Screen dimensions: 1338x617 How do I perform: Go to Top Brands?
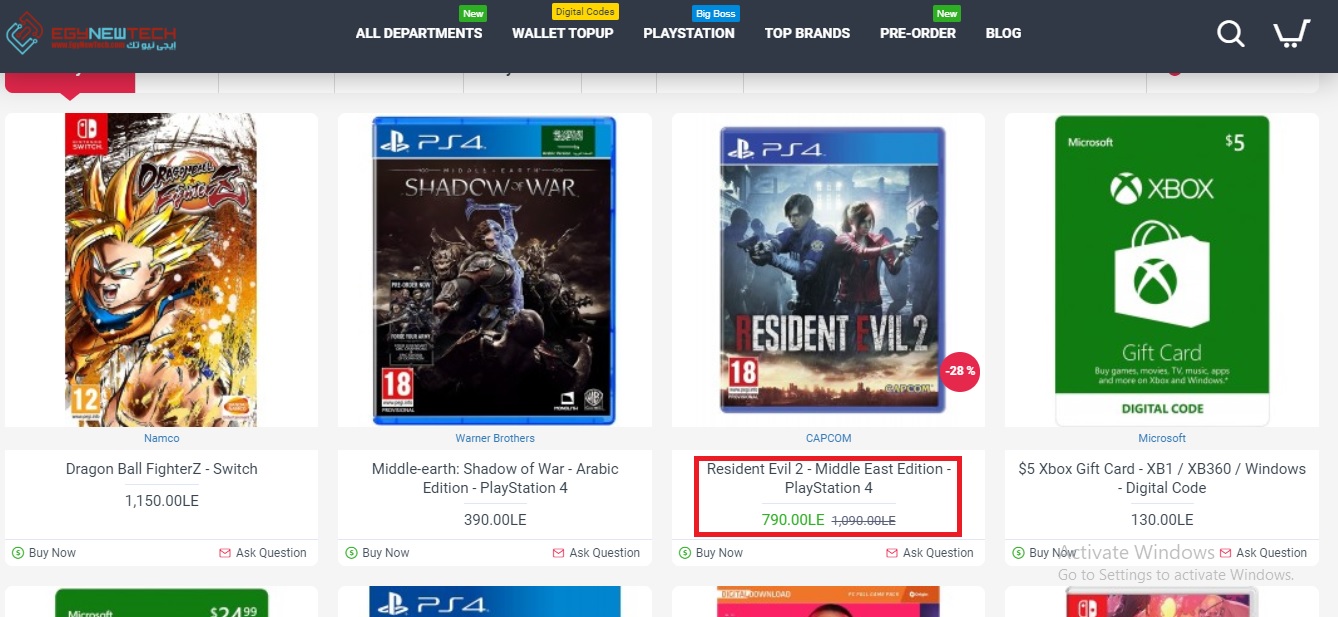[807, 33]
